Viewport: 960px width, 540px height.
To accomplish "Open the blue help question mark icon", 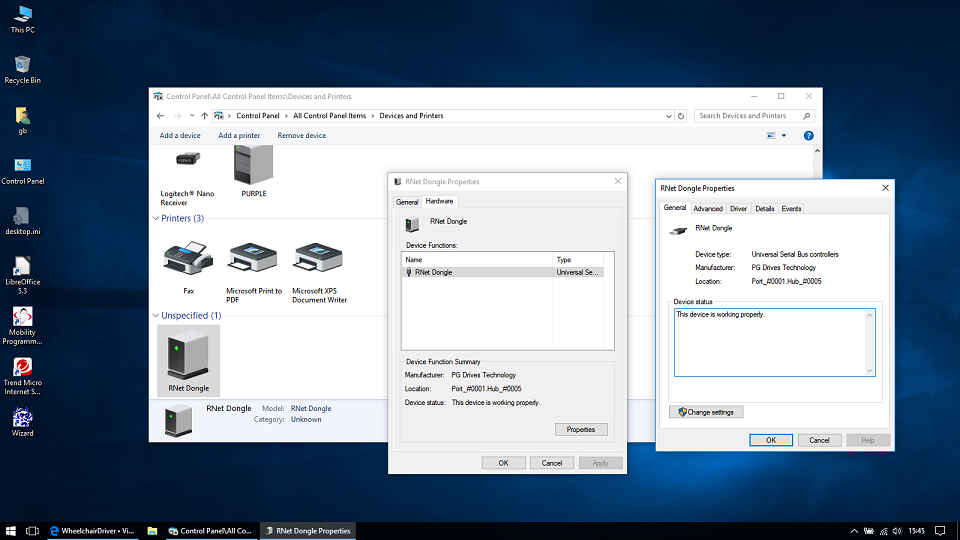I will [x=808, y=136].
